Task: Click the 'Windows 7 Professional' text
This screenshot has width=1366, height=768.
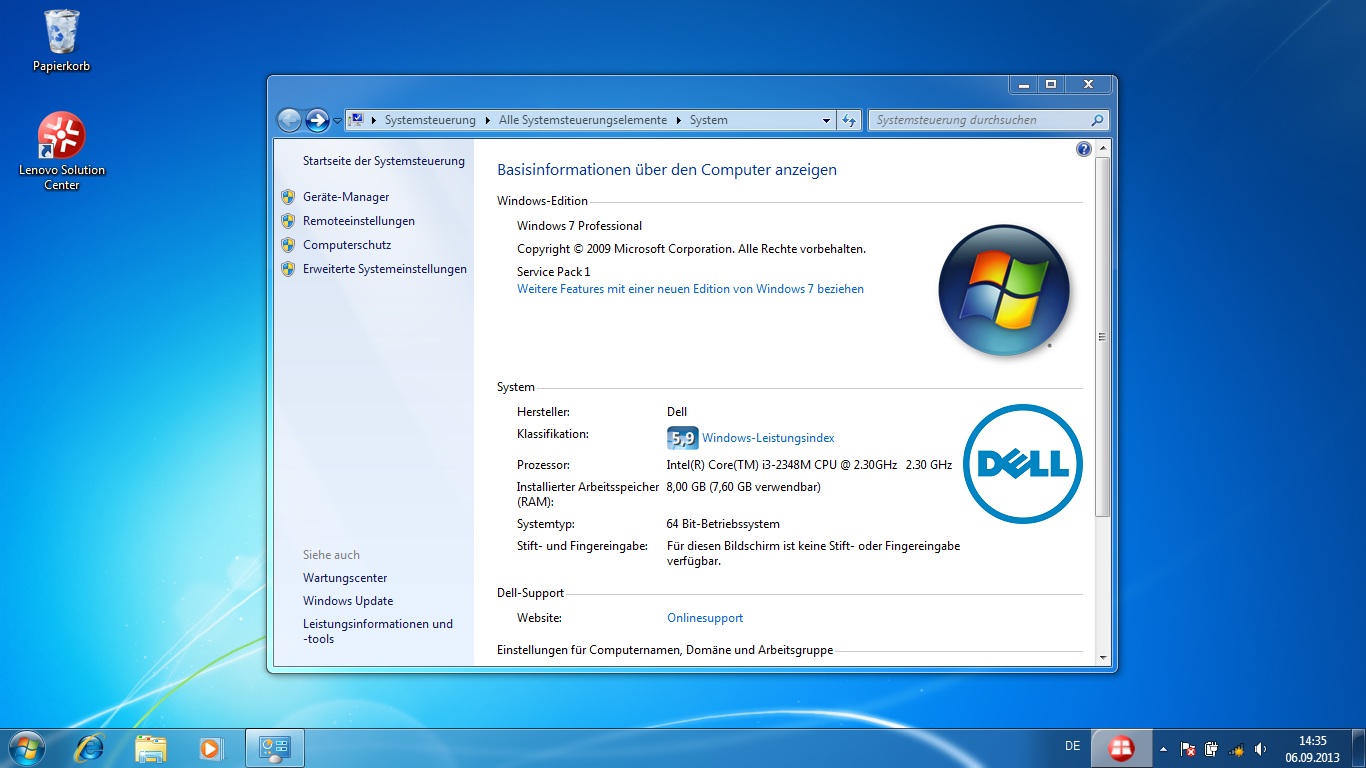Action: coord(579,226)
